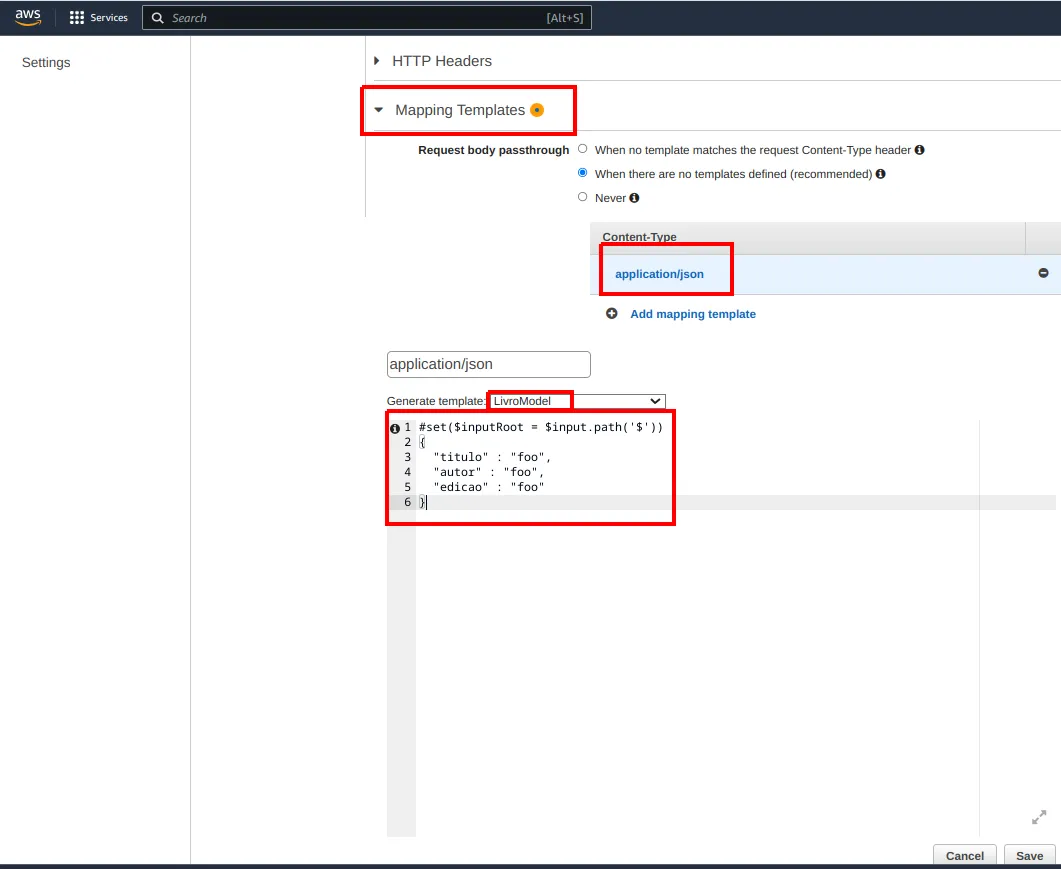The image size is (1061, 869).
Task: Open info for 'no templates defined' option
Action: [880, 174]
